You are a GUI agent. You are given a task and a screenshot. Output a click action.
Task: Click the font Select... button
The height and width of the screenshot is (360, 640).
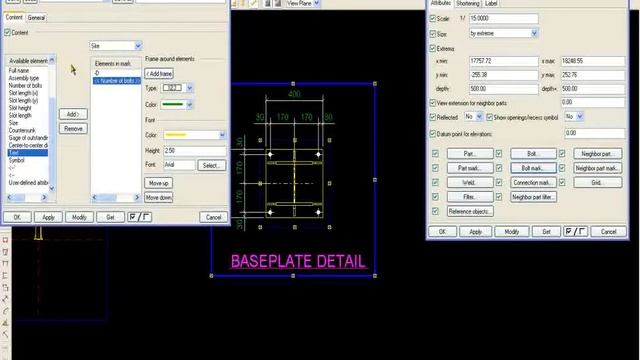click(211, 165)
